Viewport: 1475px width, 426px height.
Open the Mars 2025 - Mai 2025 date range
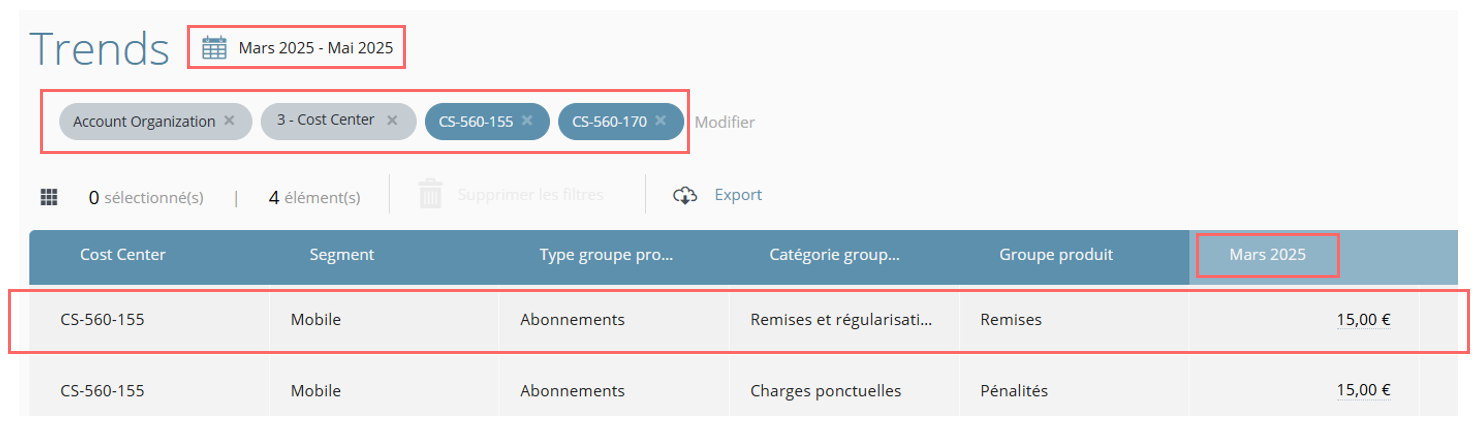pyautogui.click(x=315, y=48)
